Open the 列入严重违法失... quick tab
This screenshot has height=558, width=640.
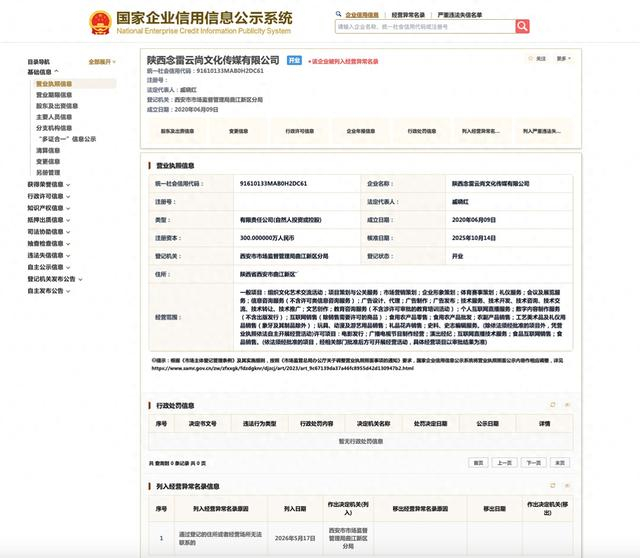[x=542, y=131]
